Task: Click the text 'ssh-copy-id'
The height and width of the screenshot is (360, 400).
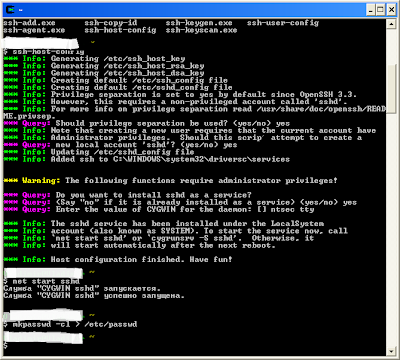Action: pyautogui.click(x=111, y=23)
